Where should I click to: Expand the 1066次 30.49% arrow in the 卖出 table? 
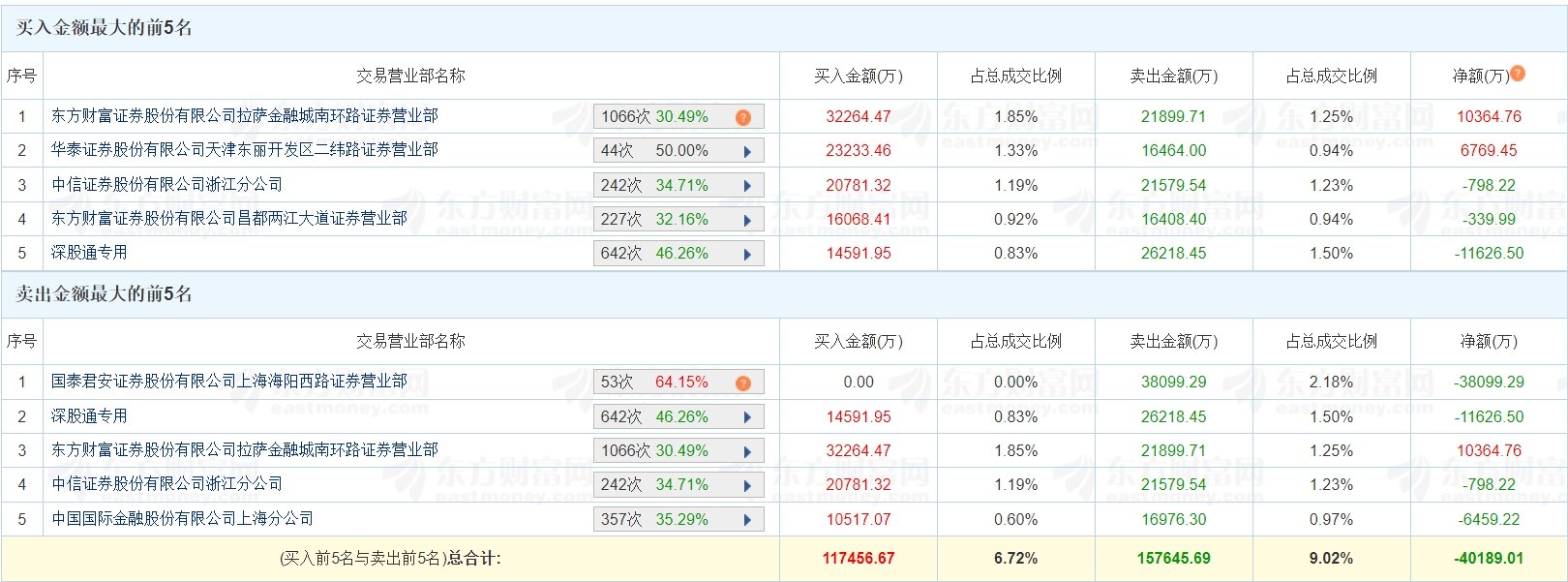coord(747,451)
